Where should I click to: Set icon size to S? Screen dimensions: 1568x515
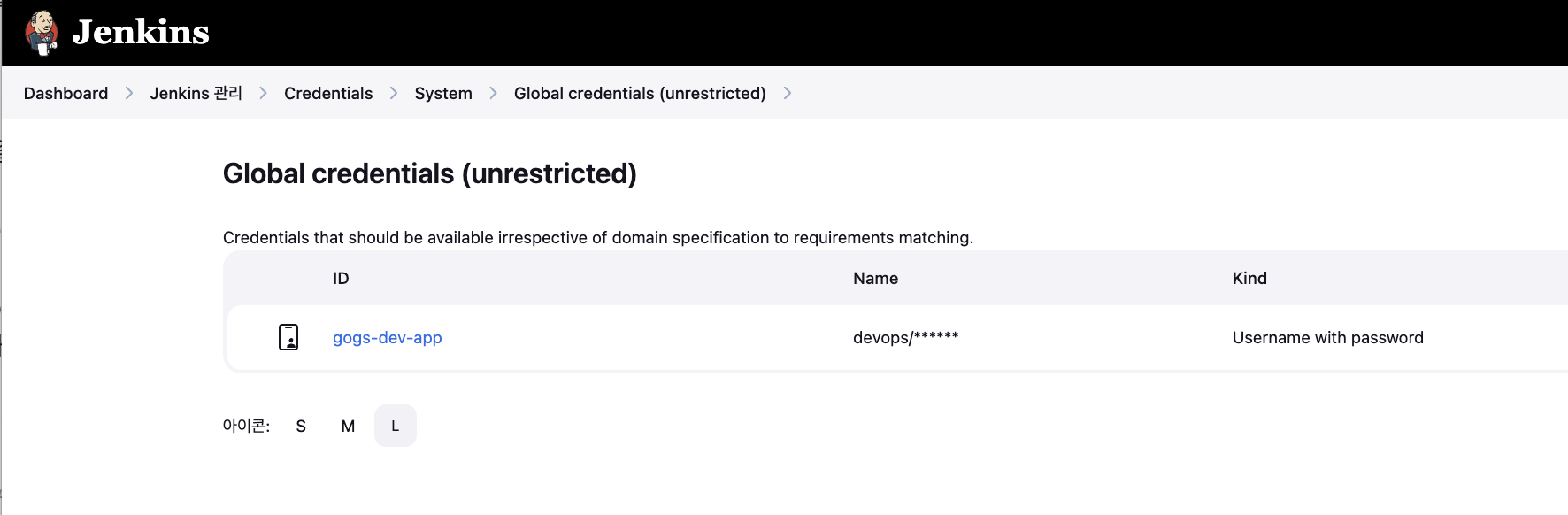(301, 426)
